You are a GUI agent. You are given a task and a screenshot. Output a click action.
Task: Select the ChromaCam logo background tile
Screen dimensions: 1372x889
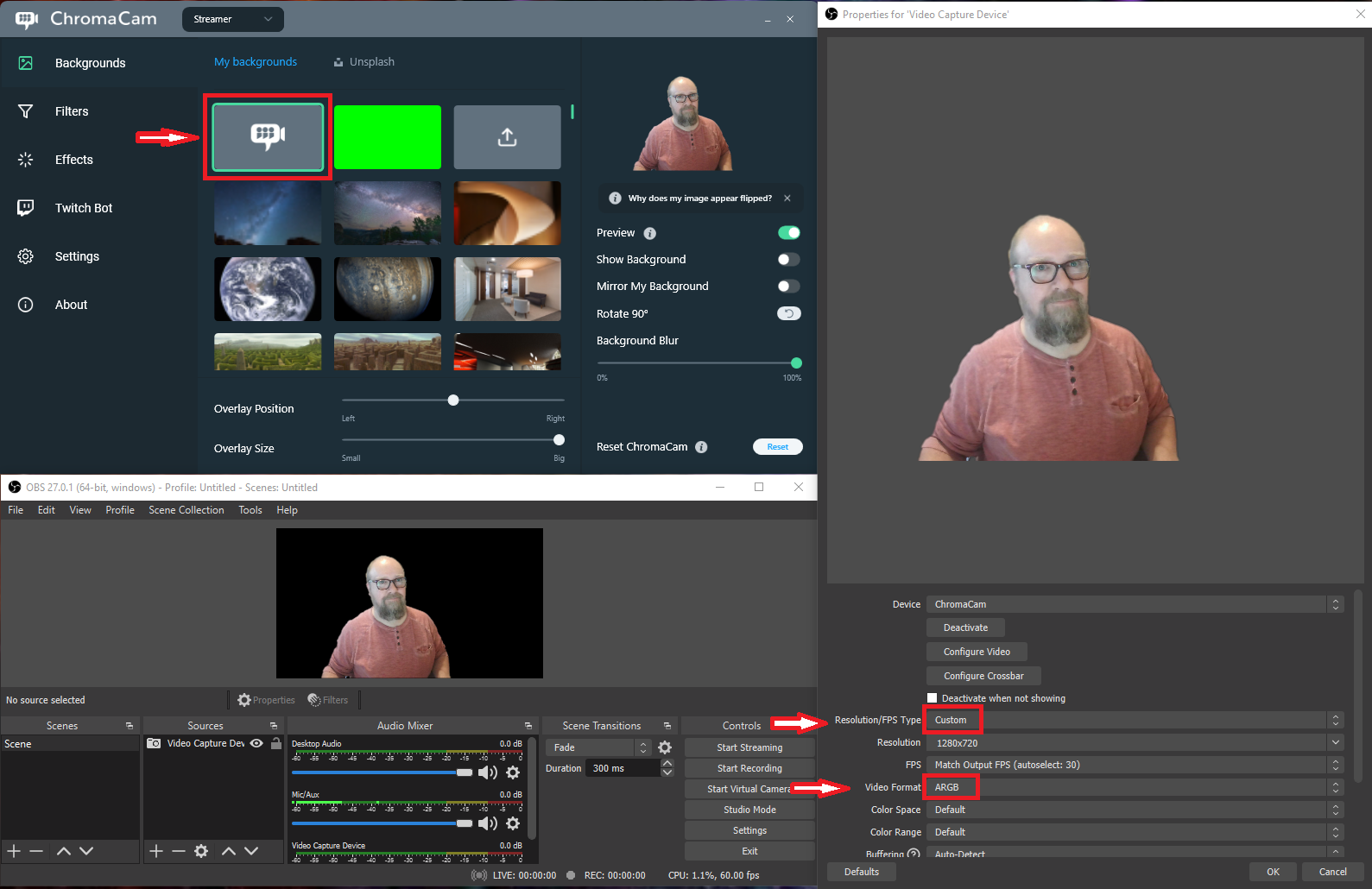coord(268,136)
